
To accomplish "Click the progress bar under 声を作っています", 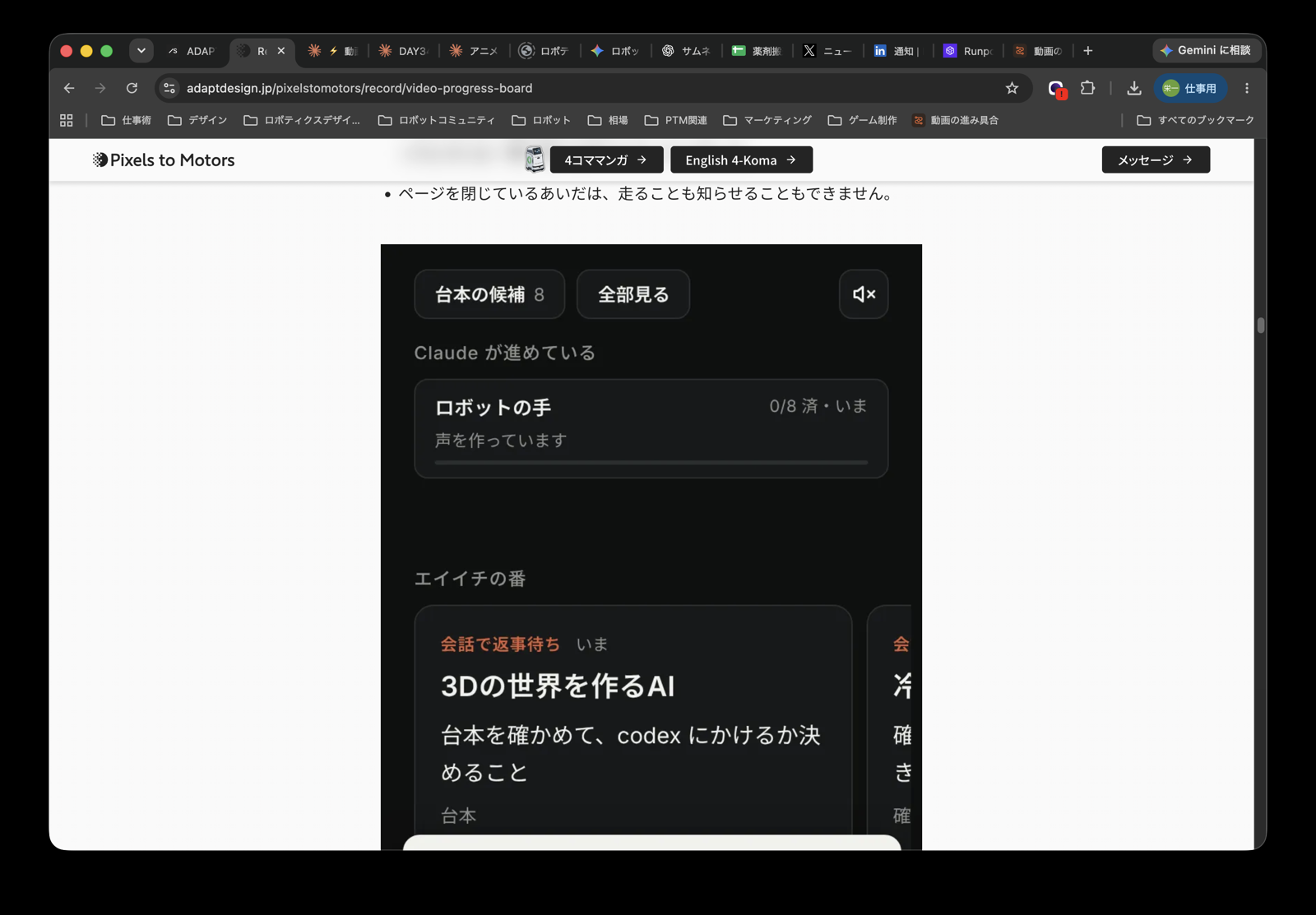I will click(651, 463).
